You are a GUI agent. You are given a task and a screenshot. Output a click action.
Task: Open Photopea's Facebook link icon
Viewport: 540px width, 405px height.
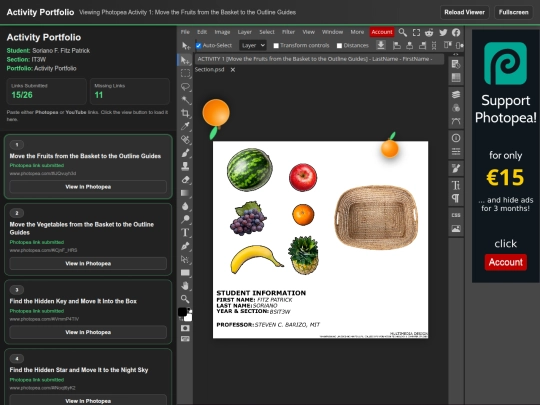[456, 32]
